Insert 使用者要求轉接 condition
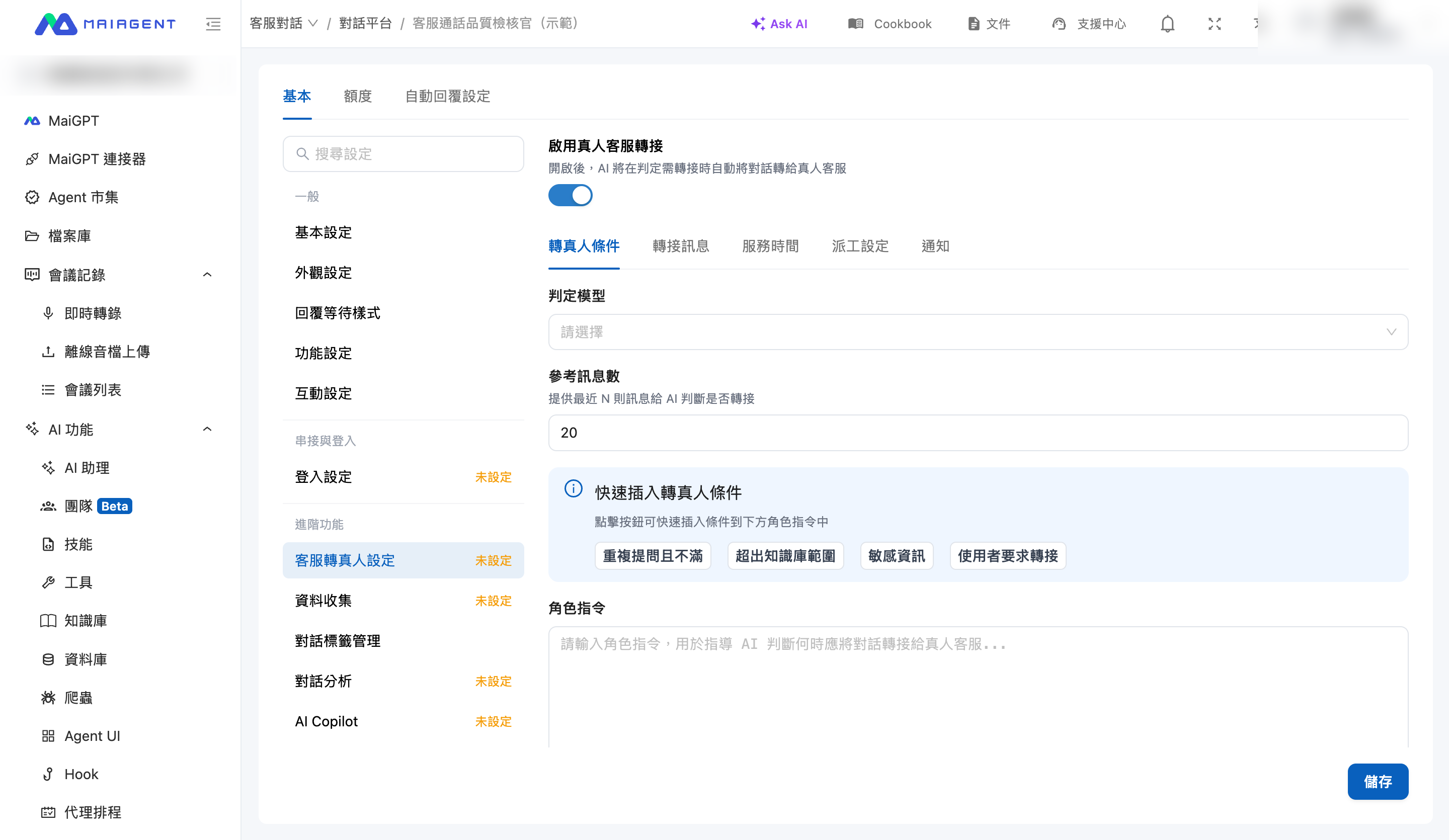The width and height of the screenshot is (1449, 840). [x=1008, y=556]
